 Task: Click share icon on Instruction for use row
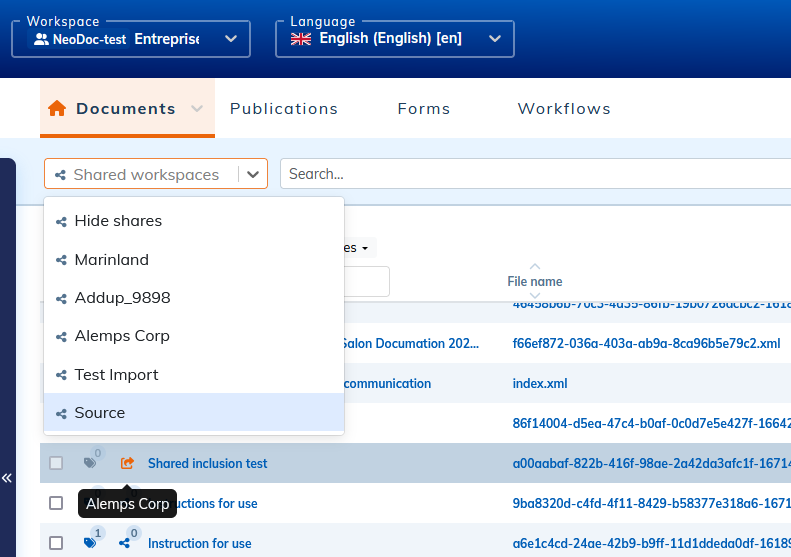(x=125, y=543)
